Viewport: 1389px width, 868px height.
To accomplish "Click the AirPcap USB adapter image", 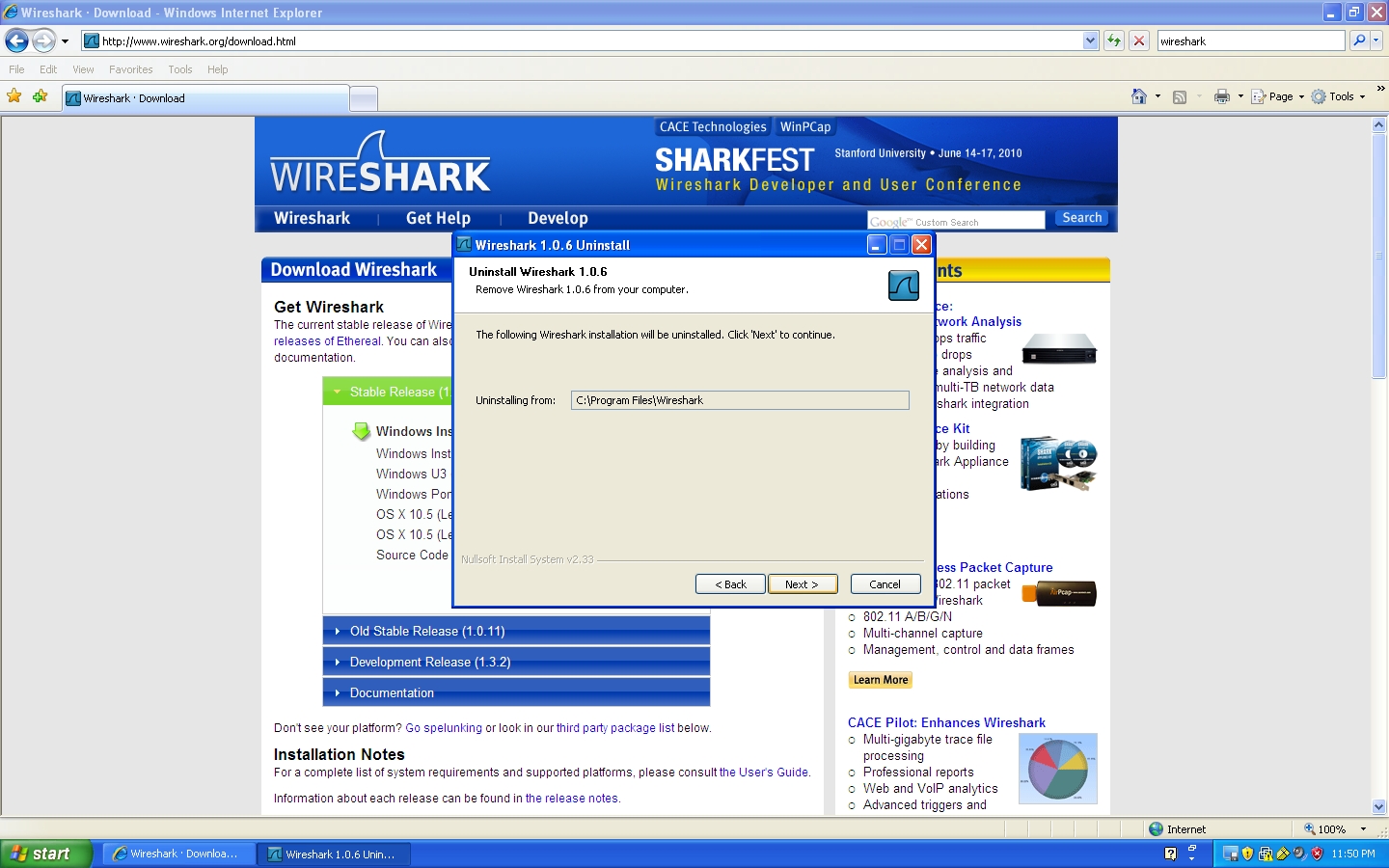I will 1059,593.
